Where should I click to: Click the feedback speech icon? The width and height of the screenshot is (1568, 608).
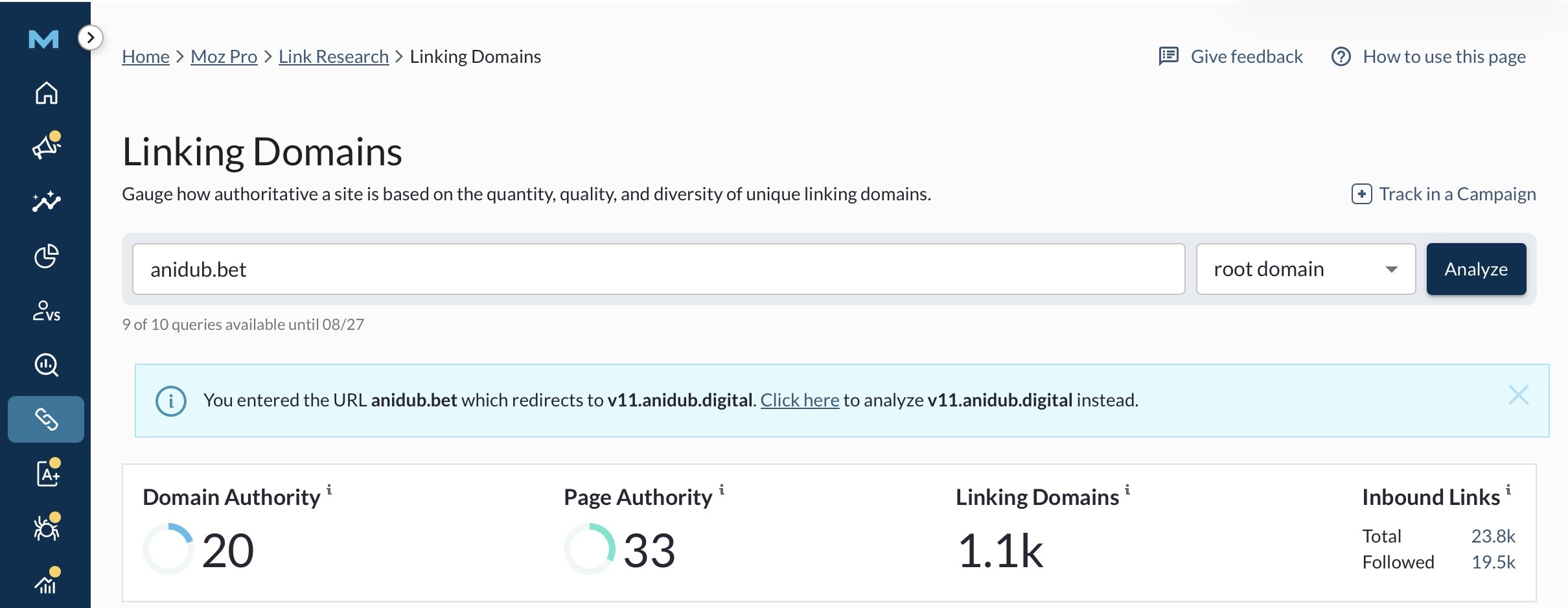click(1168, 56)
